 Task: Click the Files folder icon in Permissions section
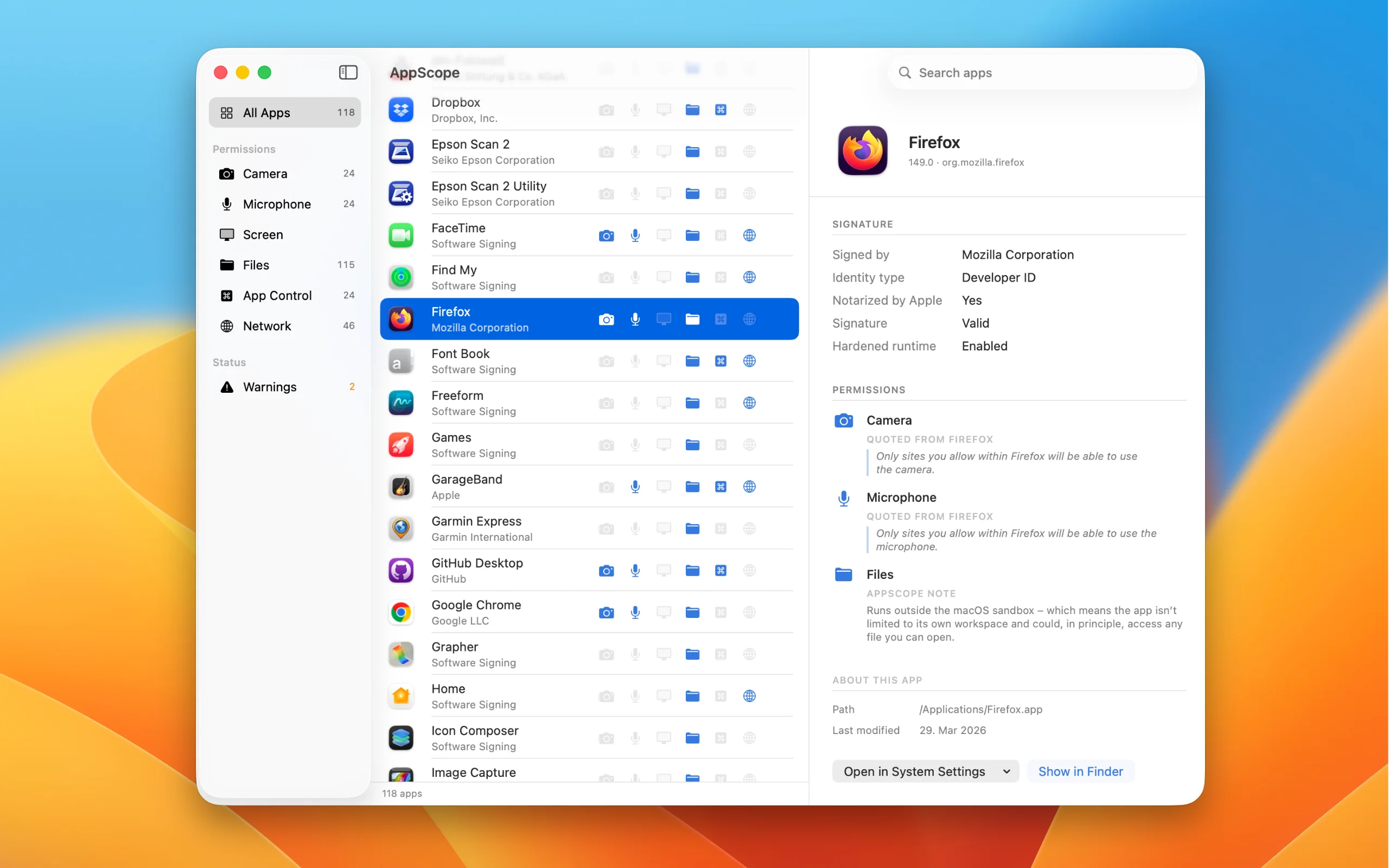click(x=843, y=574)
